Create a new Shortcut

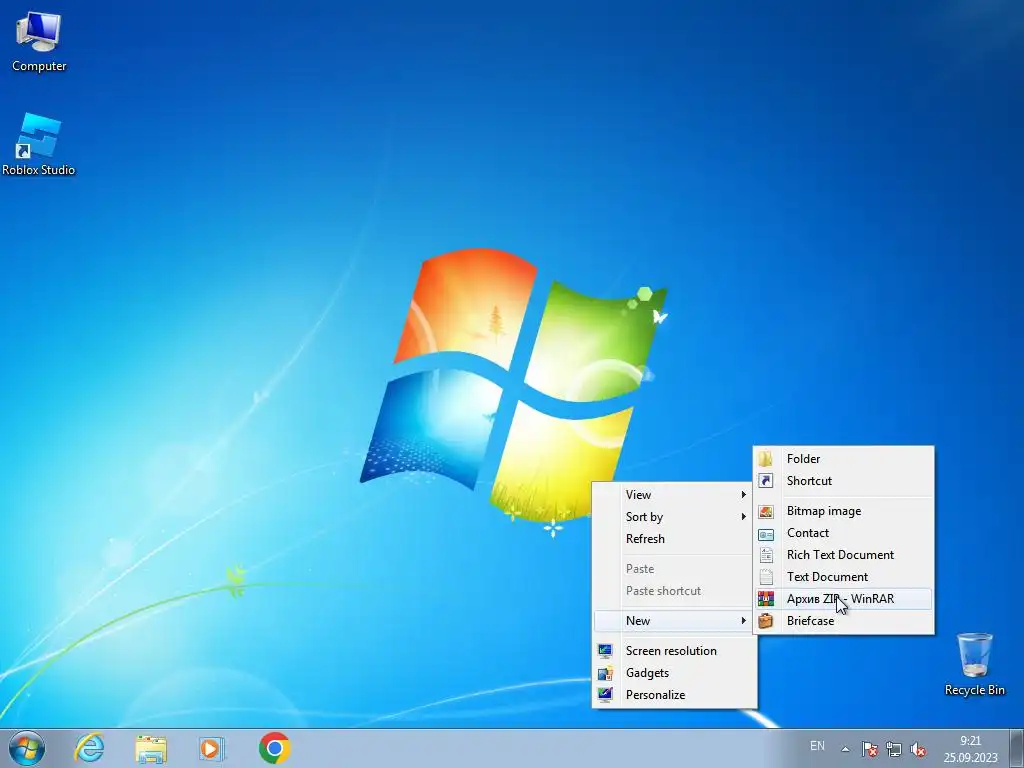point(843,481)
